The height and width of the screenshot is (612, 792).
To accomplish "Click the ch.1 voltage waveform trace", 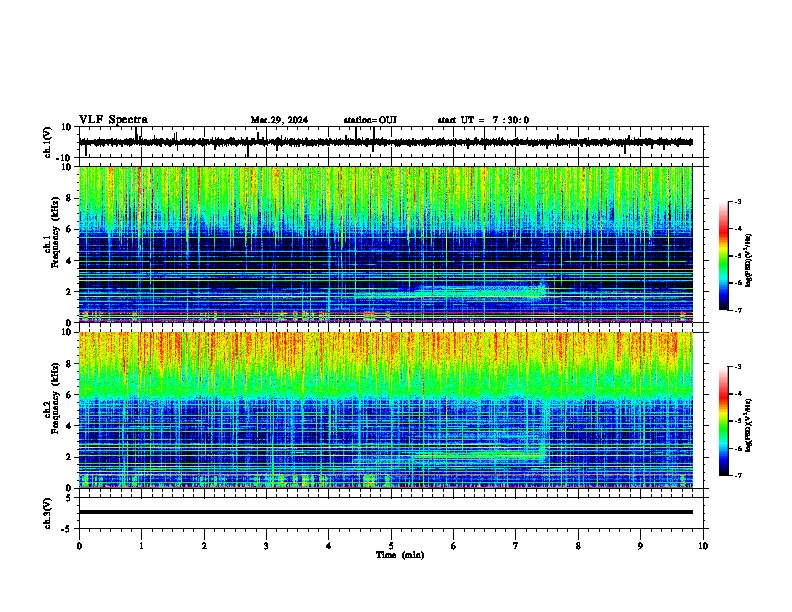I will pos(386,142).
